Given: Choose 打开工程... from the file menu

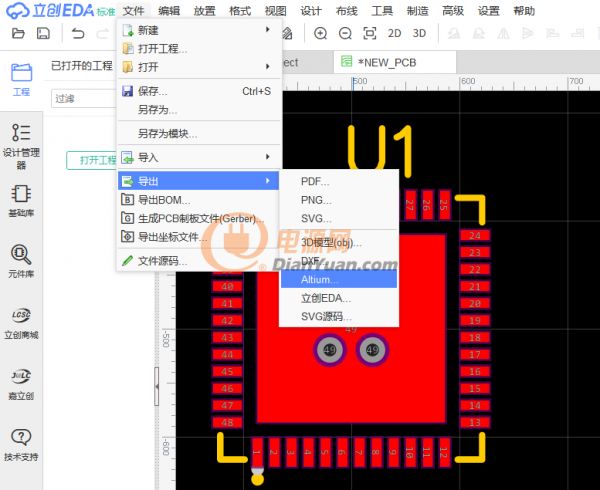Looking at the screenshot, I should (199, 49).
